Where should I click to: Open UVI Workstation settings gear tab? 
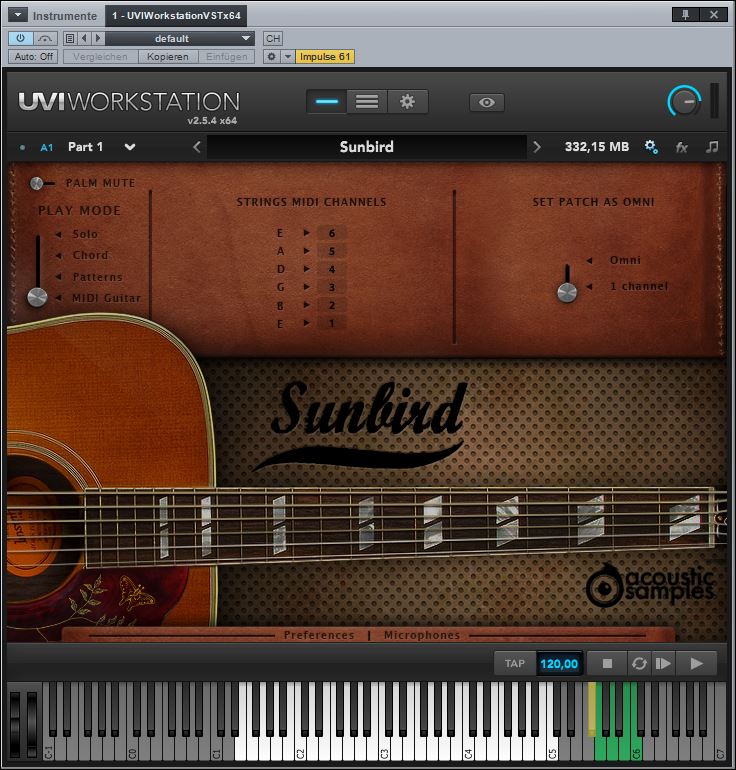point(407,102)
